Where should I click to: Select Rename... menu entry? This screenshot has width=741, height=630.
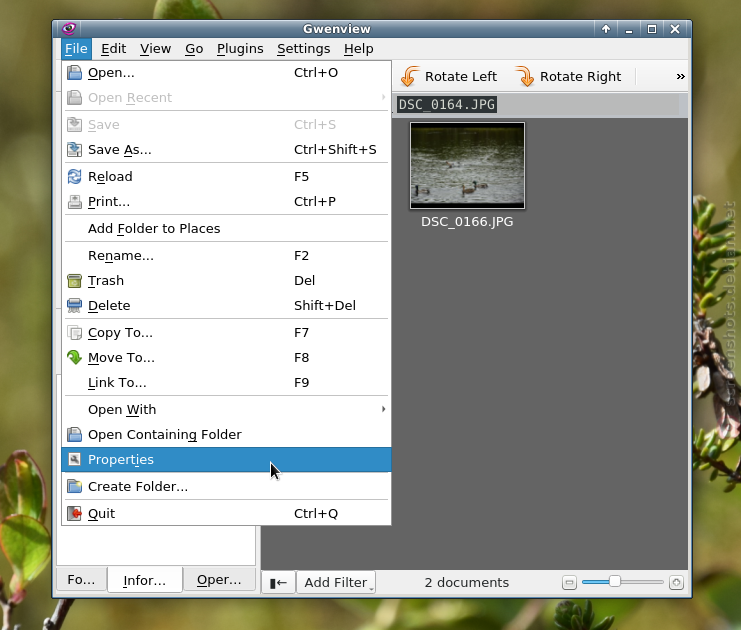226,256
